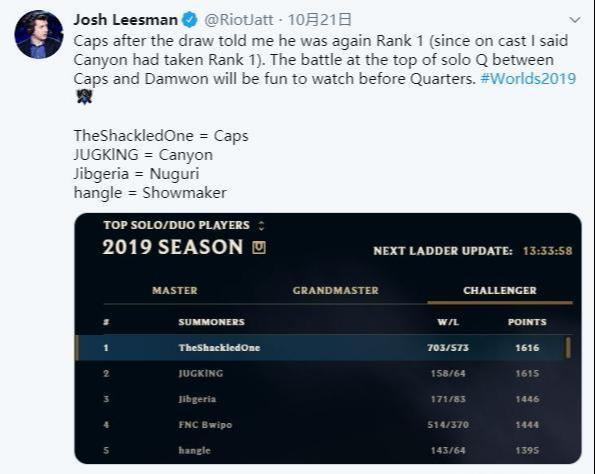Image resolution: width=595 pixels, height=474 pixels.
Task: Open the @RiotJatt handle link
Action: pos(239,20)
